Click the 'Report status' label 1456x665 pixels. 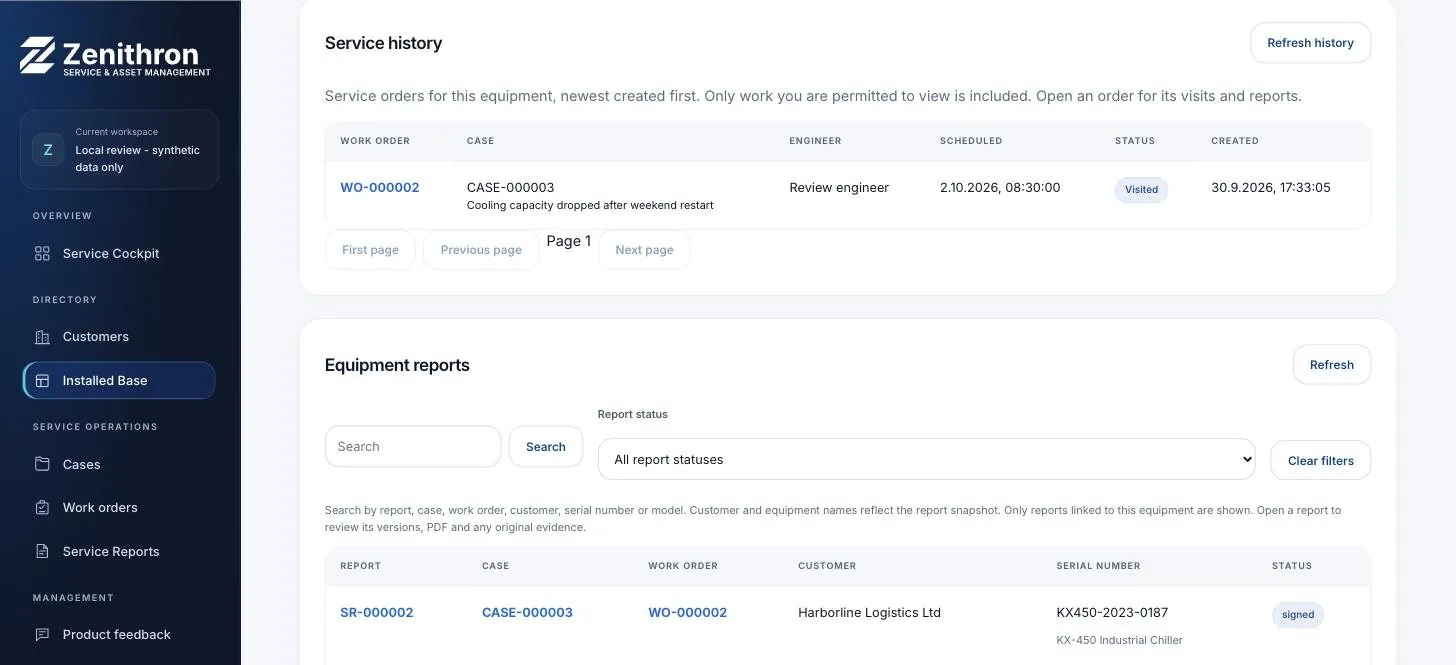tap(633, 414)
